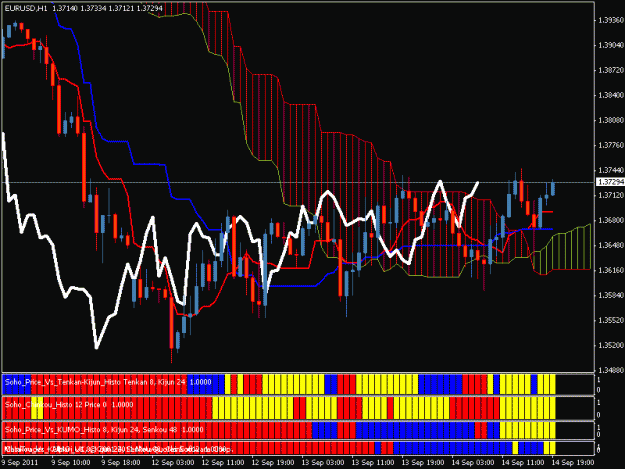This screenshot has height=469, width=625.
Task: Click the 1.36160 price axis label
Action: tap(611, 270)
